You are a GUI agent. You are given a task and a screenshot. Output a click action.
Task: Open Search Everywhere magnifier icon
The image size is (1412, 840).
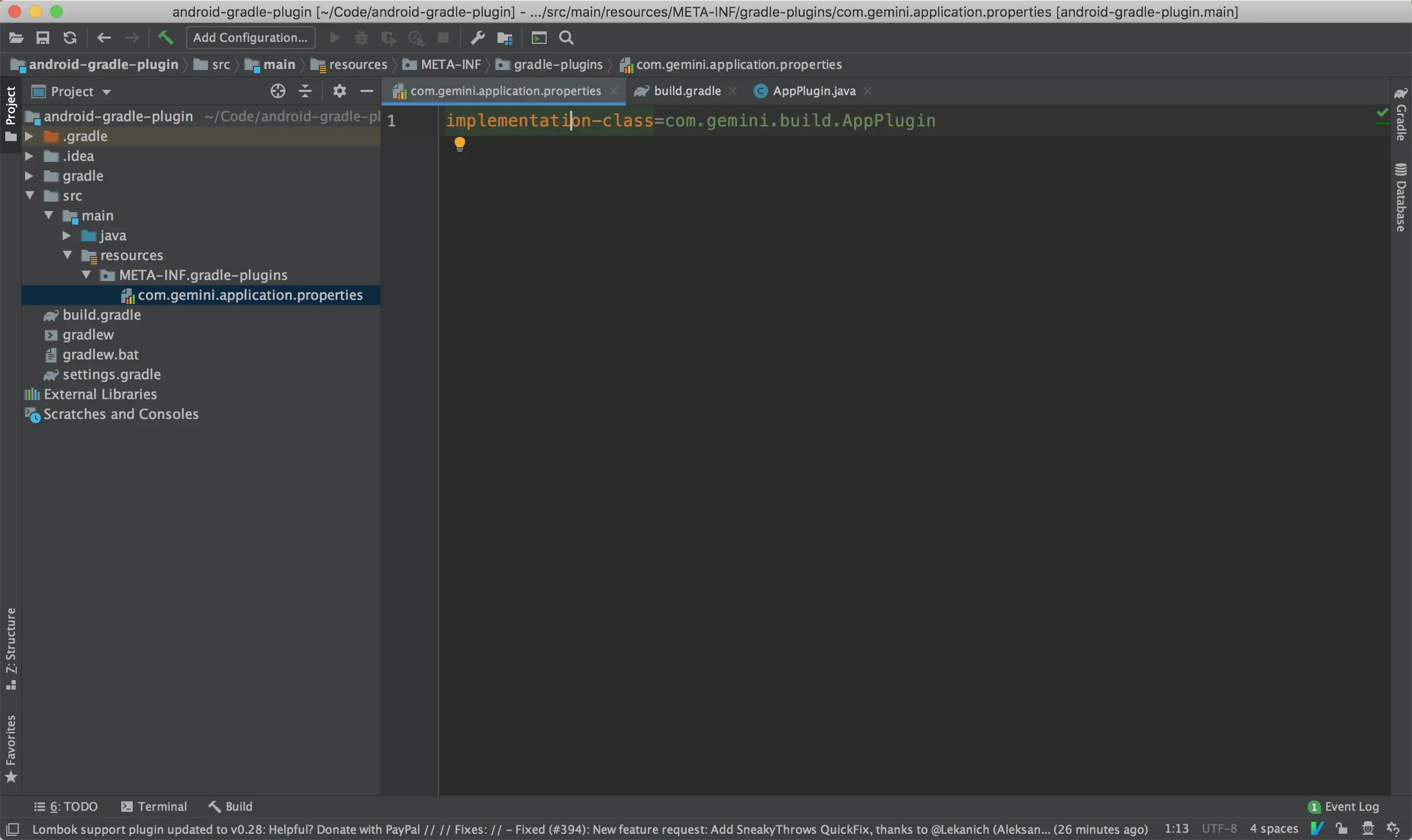566,38
